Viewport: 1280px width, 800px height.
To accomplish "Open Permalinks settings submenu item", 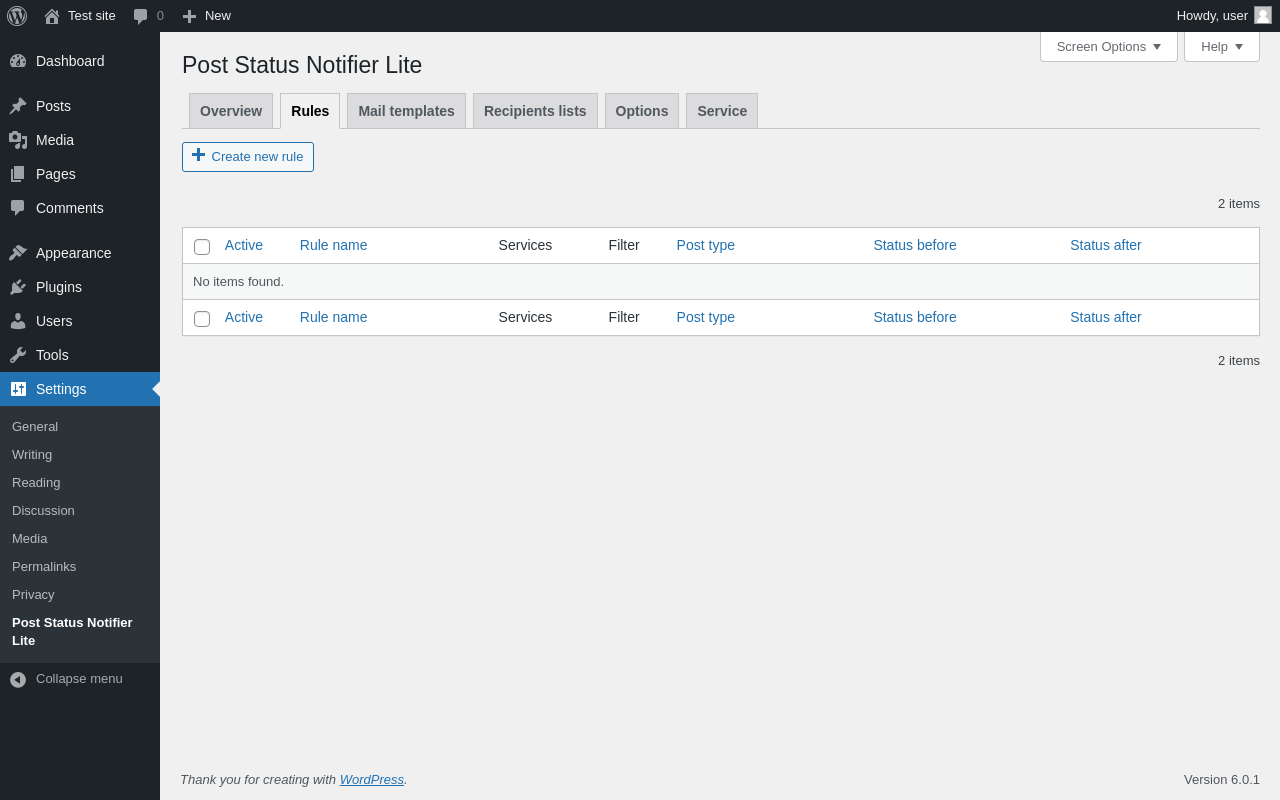I will click(44, 566).
